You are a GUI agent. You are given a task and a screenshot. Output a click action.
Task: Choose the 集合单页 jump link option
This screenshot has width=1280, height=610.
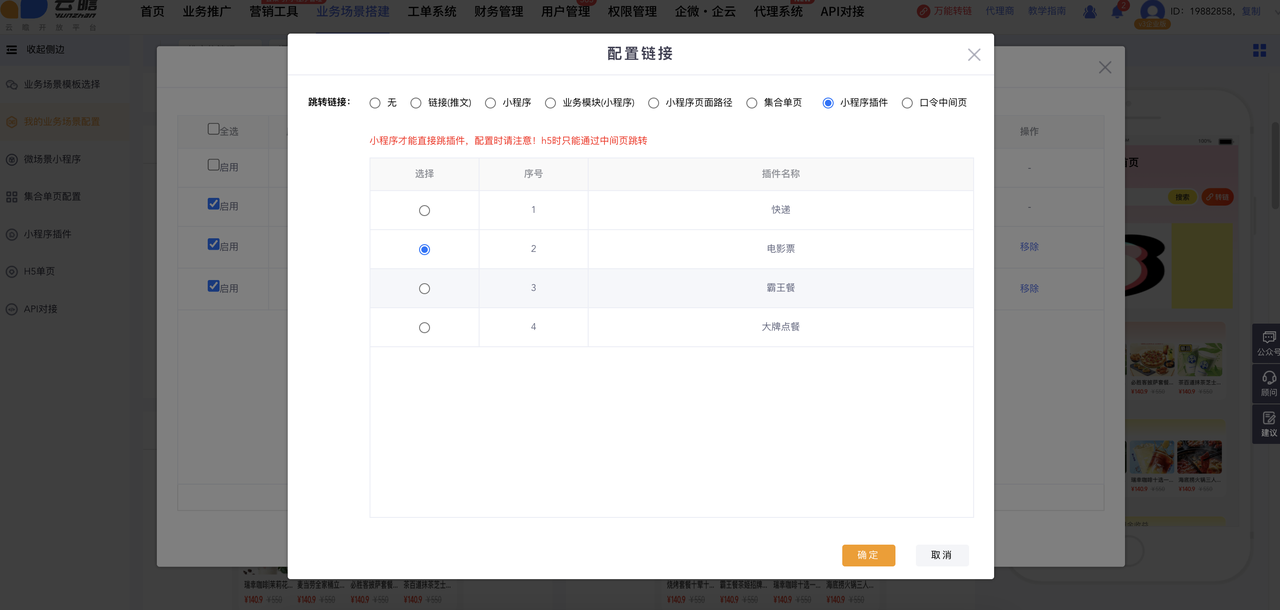pyautogui.click(x=752, y=103)
